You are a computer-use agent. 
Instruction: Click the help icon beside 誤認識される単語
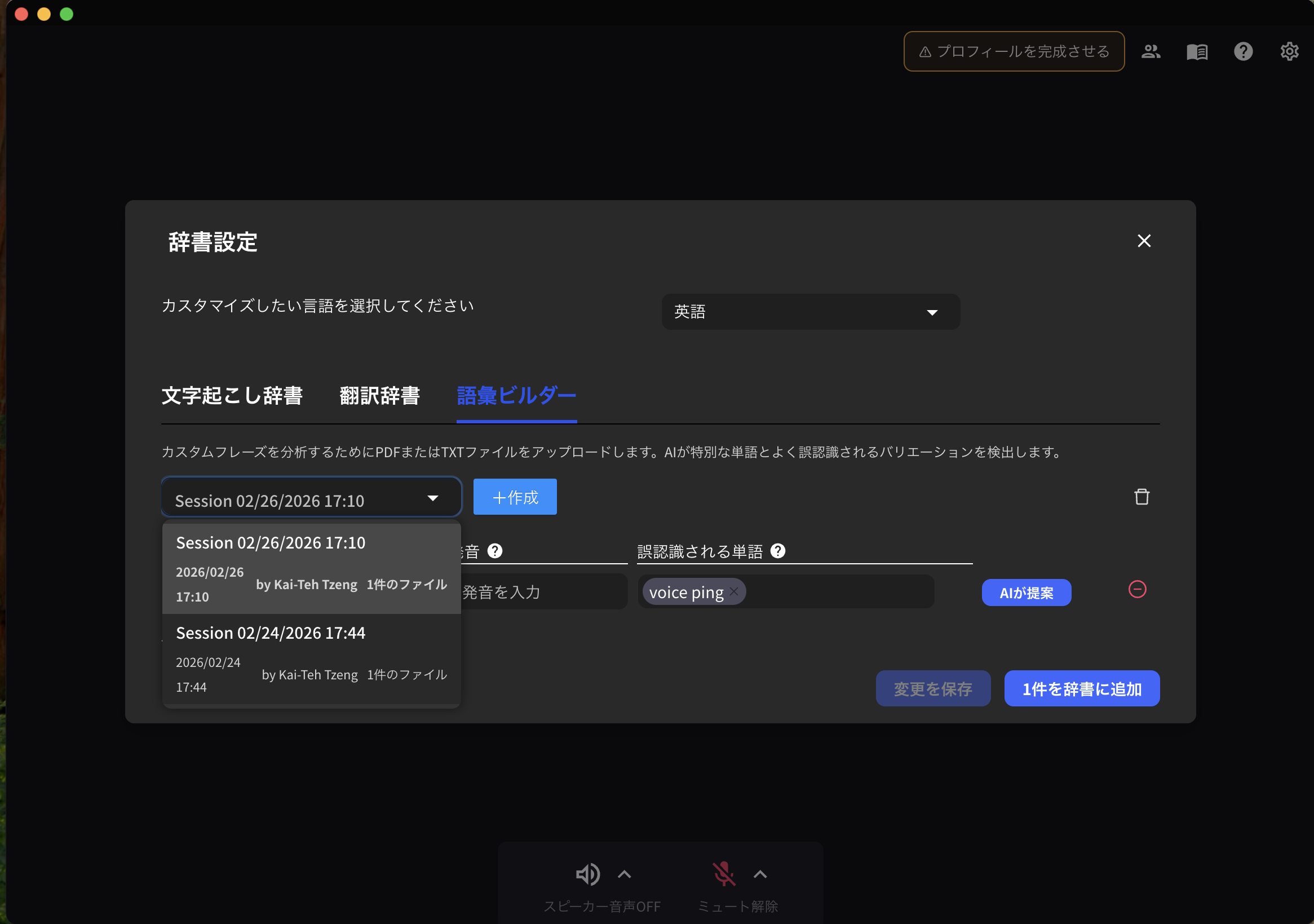tap(777, 551)
